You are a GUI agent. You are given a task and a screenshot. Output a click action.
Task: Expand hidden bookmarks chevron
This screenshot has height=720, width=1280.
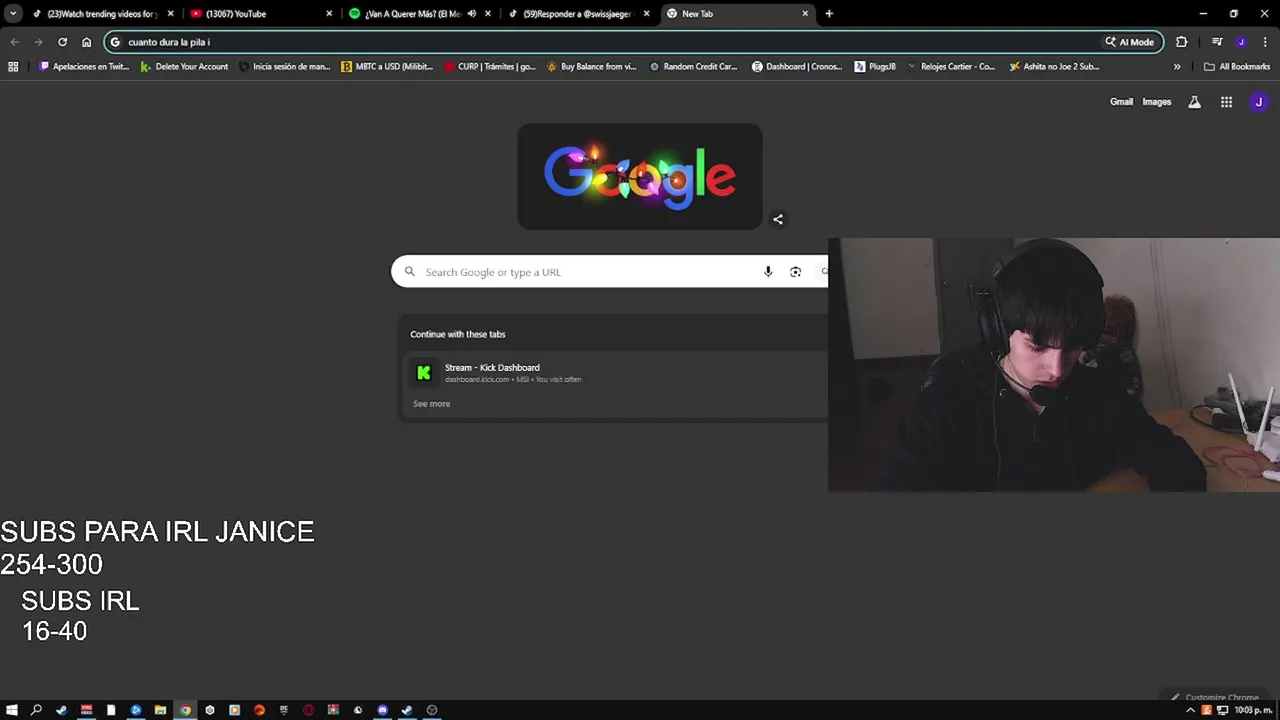tap(1177, 67)
